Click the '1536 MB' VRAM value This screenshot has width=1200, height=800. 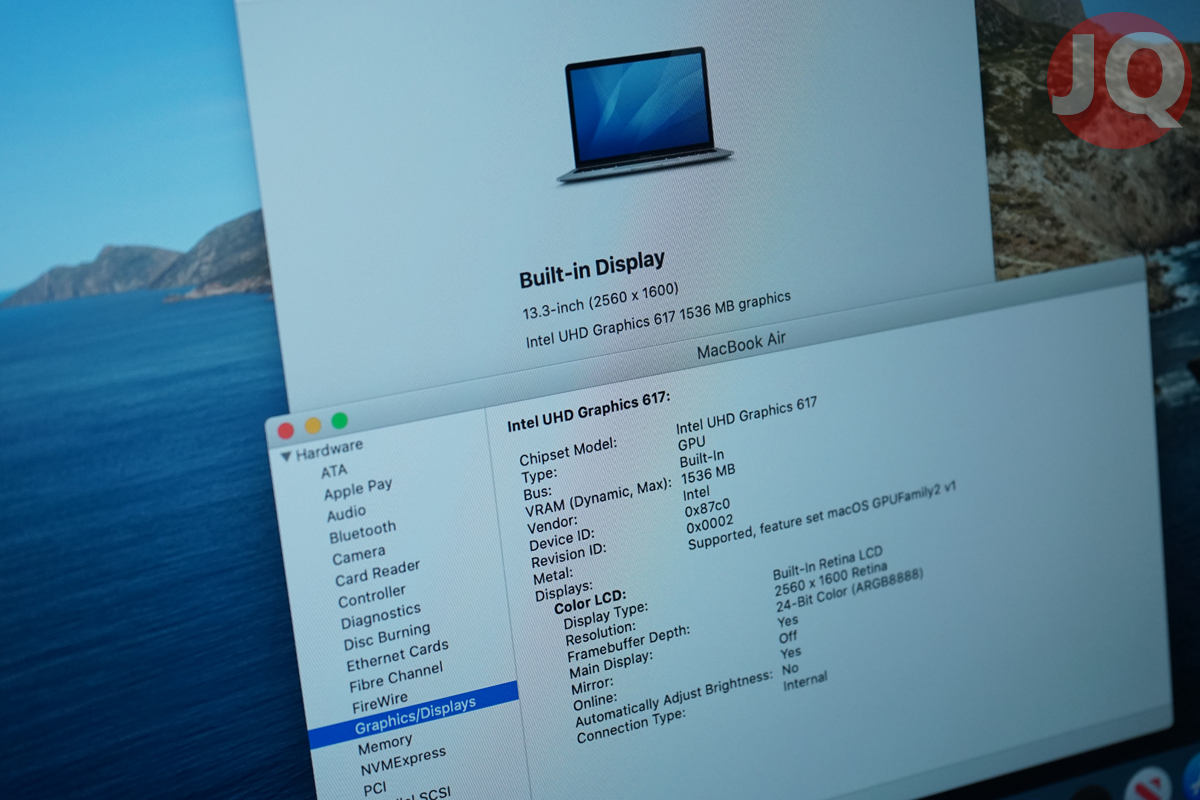point(708,474)
